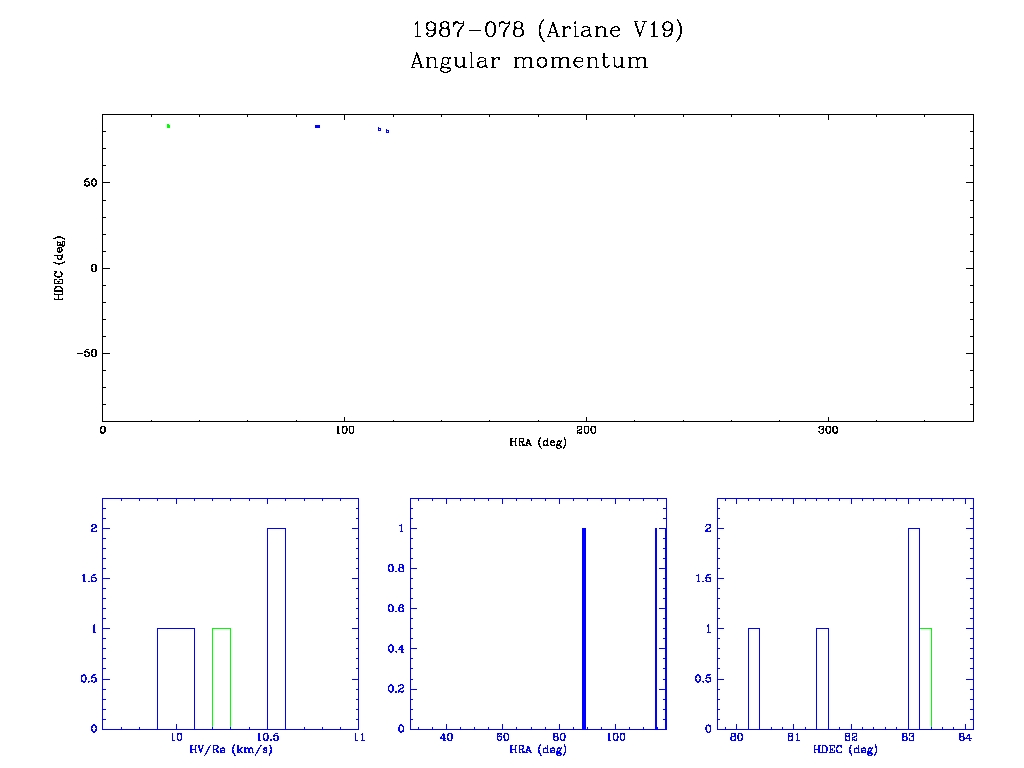Screen dimensions: 1024x768
Task: Select the 'Angular momentum' subtitle text
Action: (529, 62)
